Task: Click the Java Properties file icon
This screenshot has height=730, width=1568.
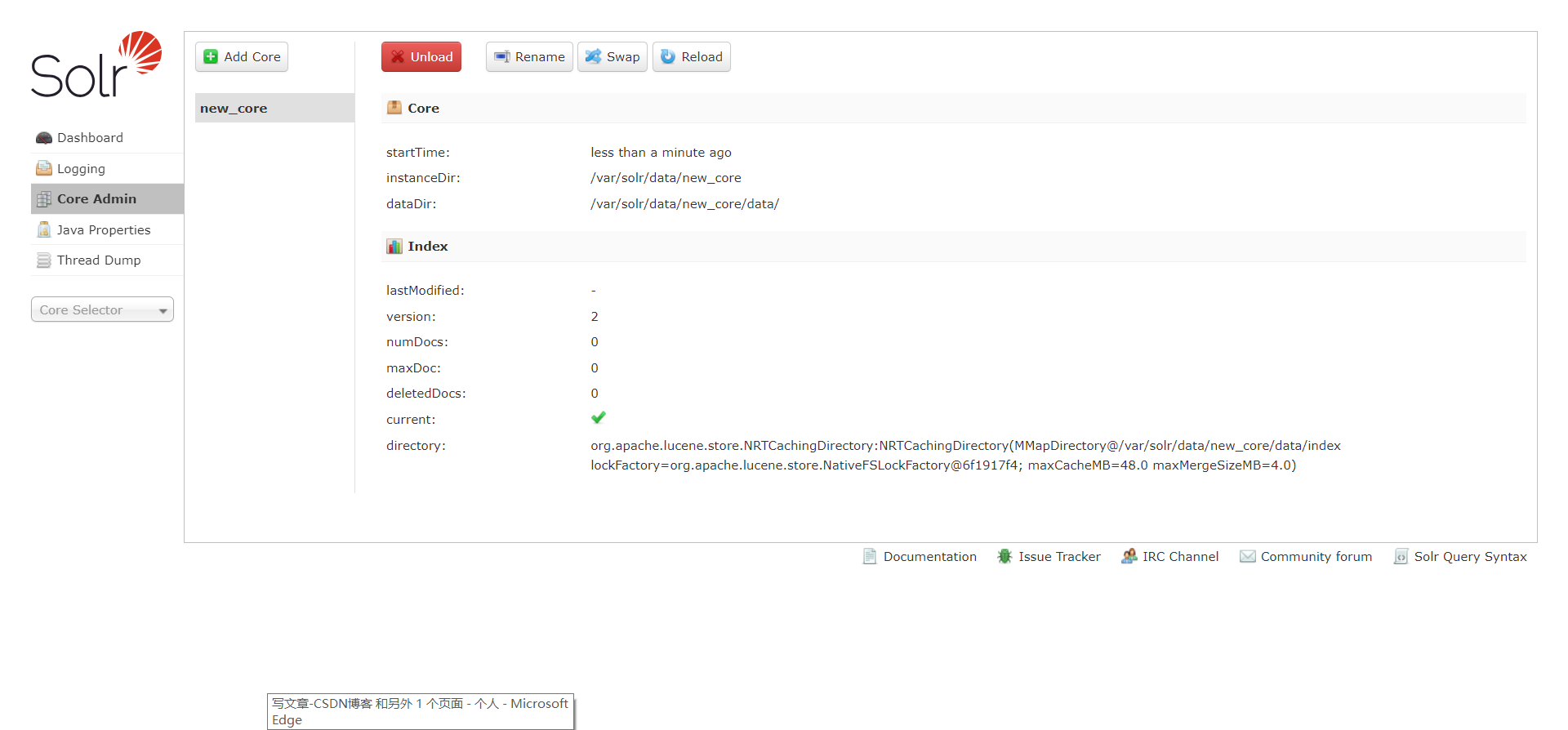Action: point(44,229)
